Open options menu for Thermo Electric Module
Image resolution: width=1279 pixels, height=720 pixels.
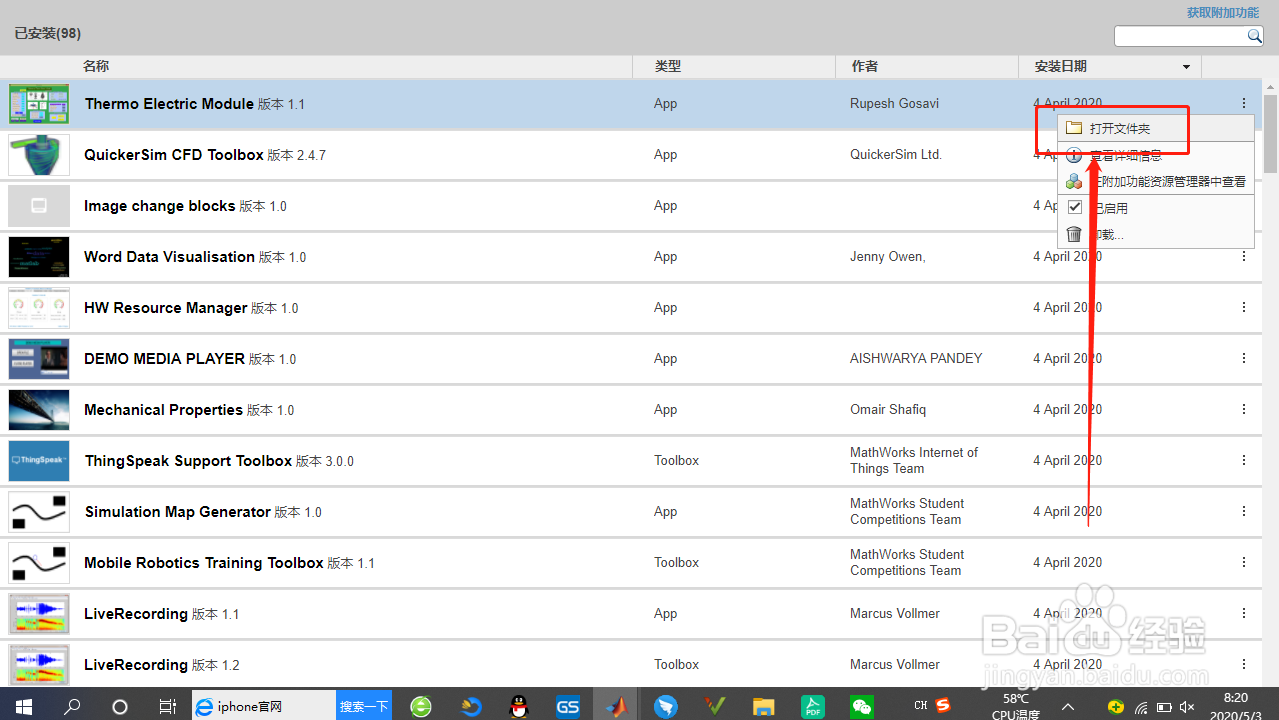click(1244, 103)
